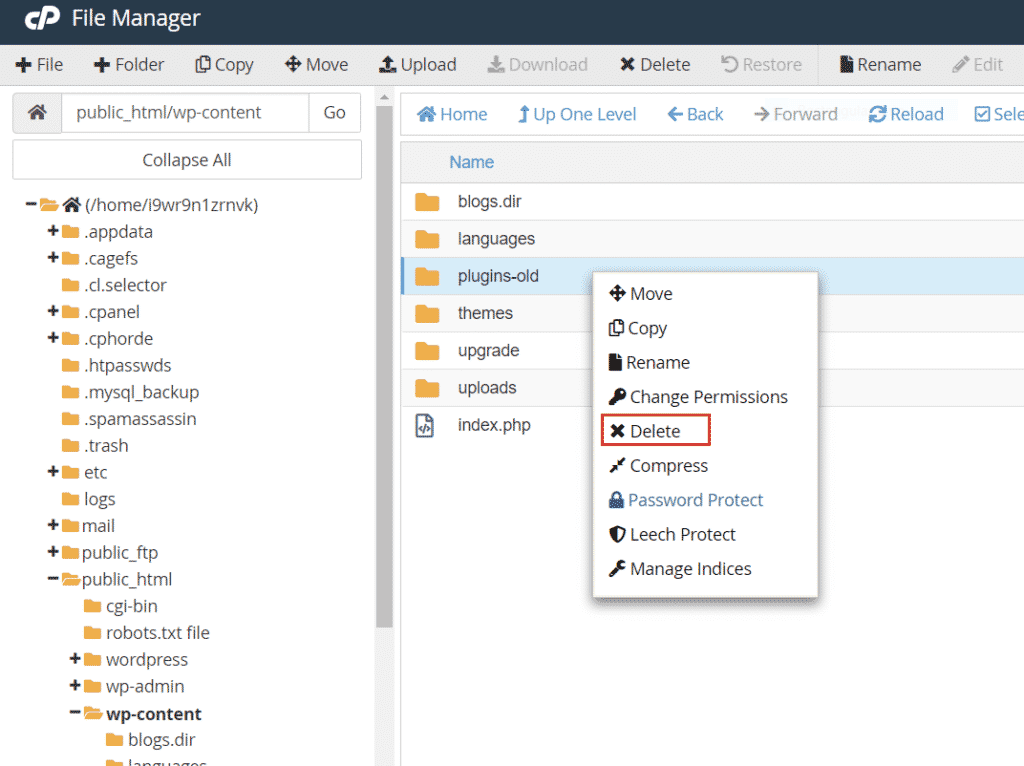Click the cPanel logo icon
The image size is (1024, 766).
pyautogui.click(x=42, y=18)
